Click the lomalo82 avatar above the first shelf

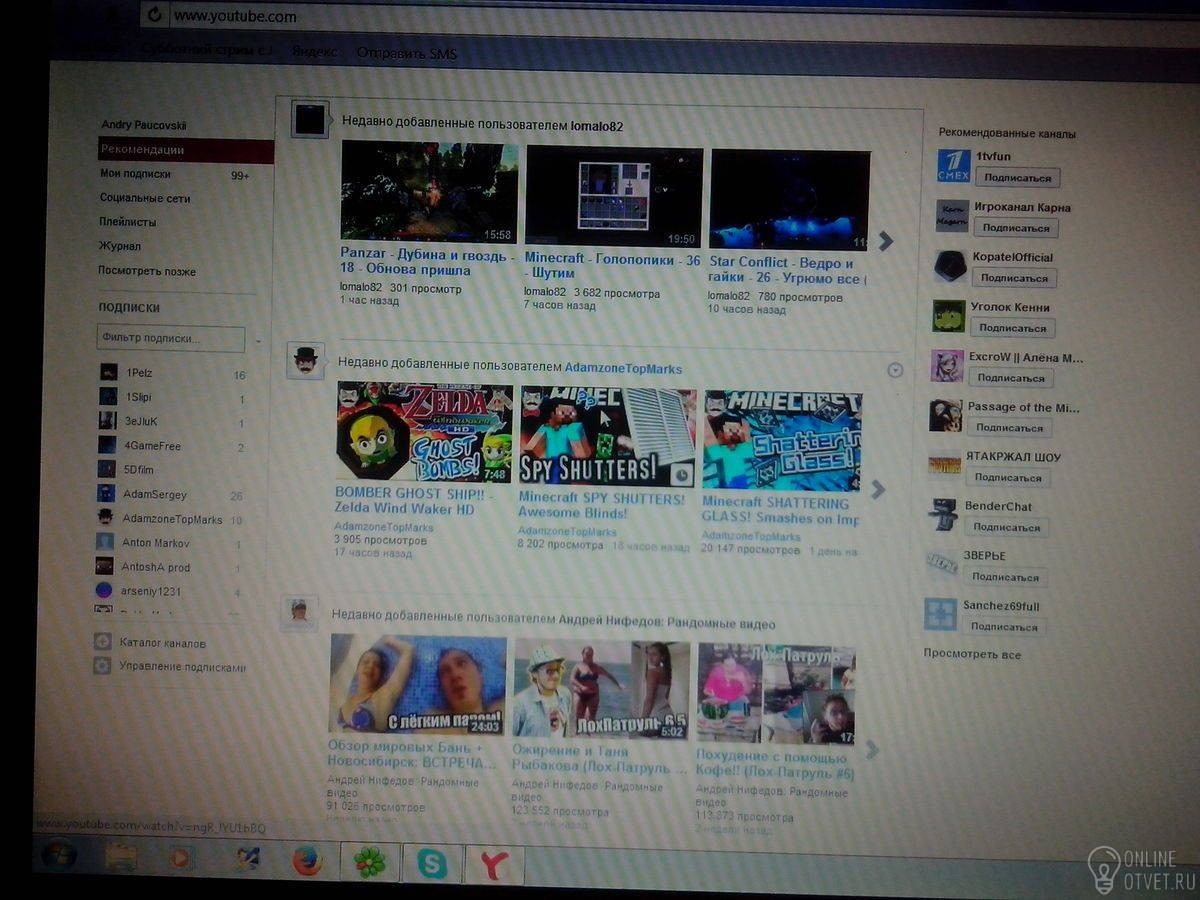tap(310, 119)
